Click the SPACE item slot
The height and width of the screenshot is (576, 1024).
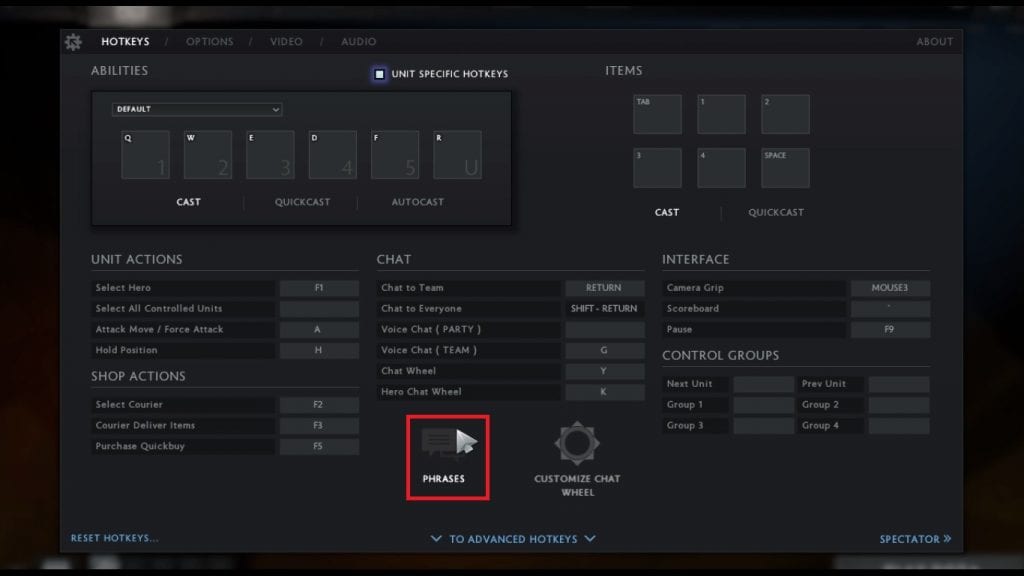tap(785, 168)
